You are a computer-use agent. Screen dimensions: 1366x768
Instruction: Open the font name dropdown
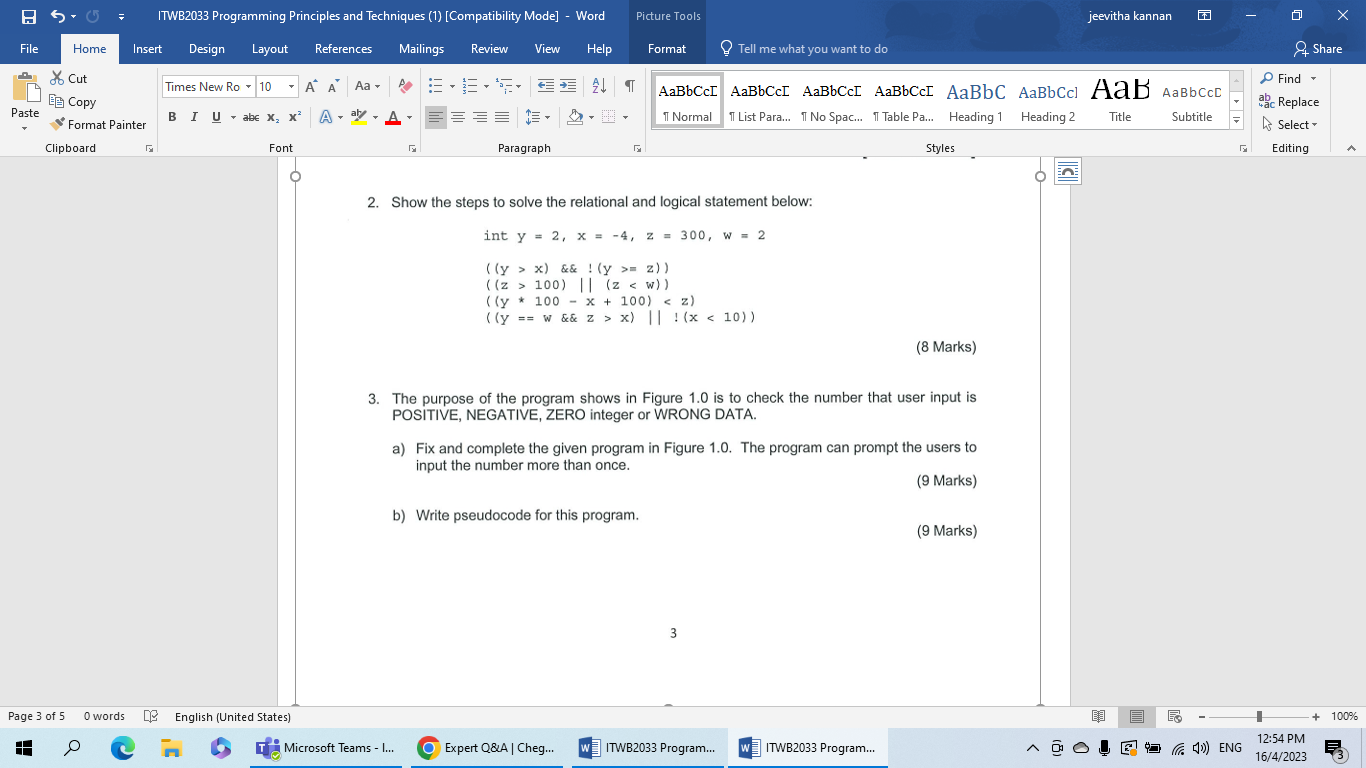pos(248,87)
